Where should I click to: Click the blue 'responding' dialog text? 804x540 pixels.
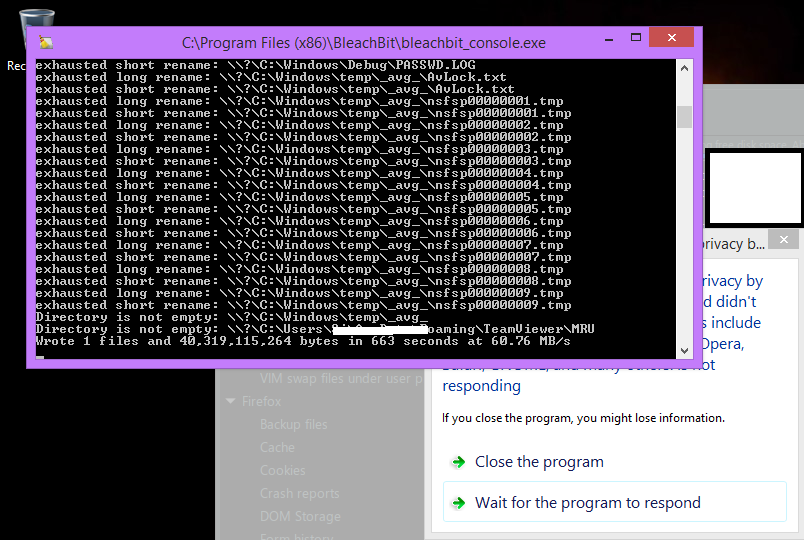[x=481, y=386]
